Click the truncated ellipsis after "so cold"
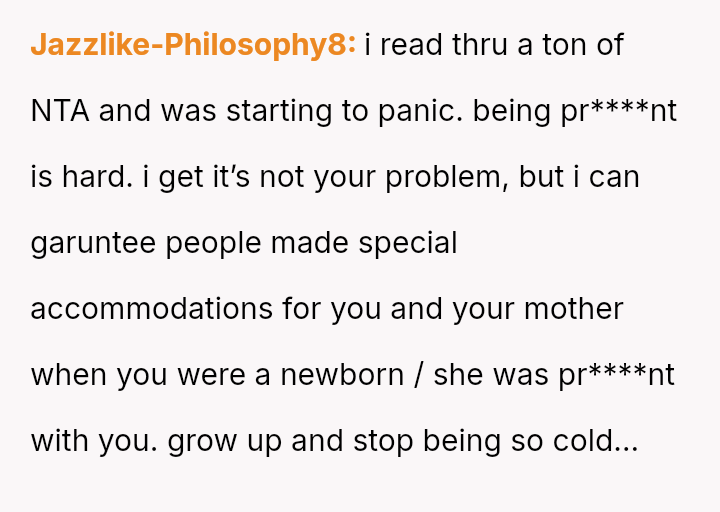The image size is (720, 512). tap(627, 441)
